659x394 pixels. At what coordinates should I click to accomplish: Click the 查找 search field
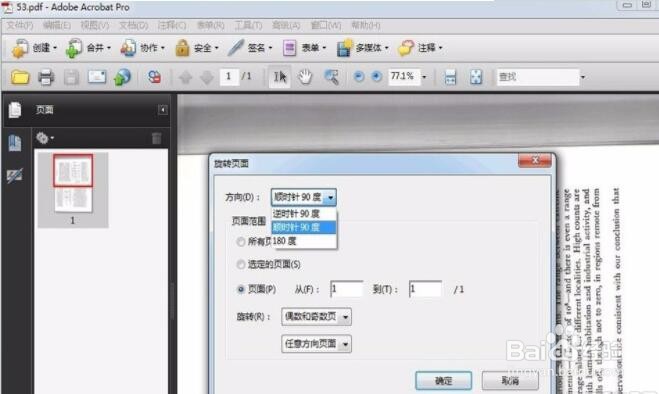click(538, 77)
